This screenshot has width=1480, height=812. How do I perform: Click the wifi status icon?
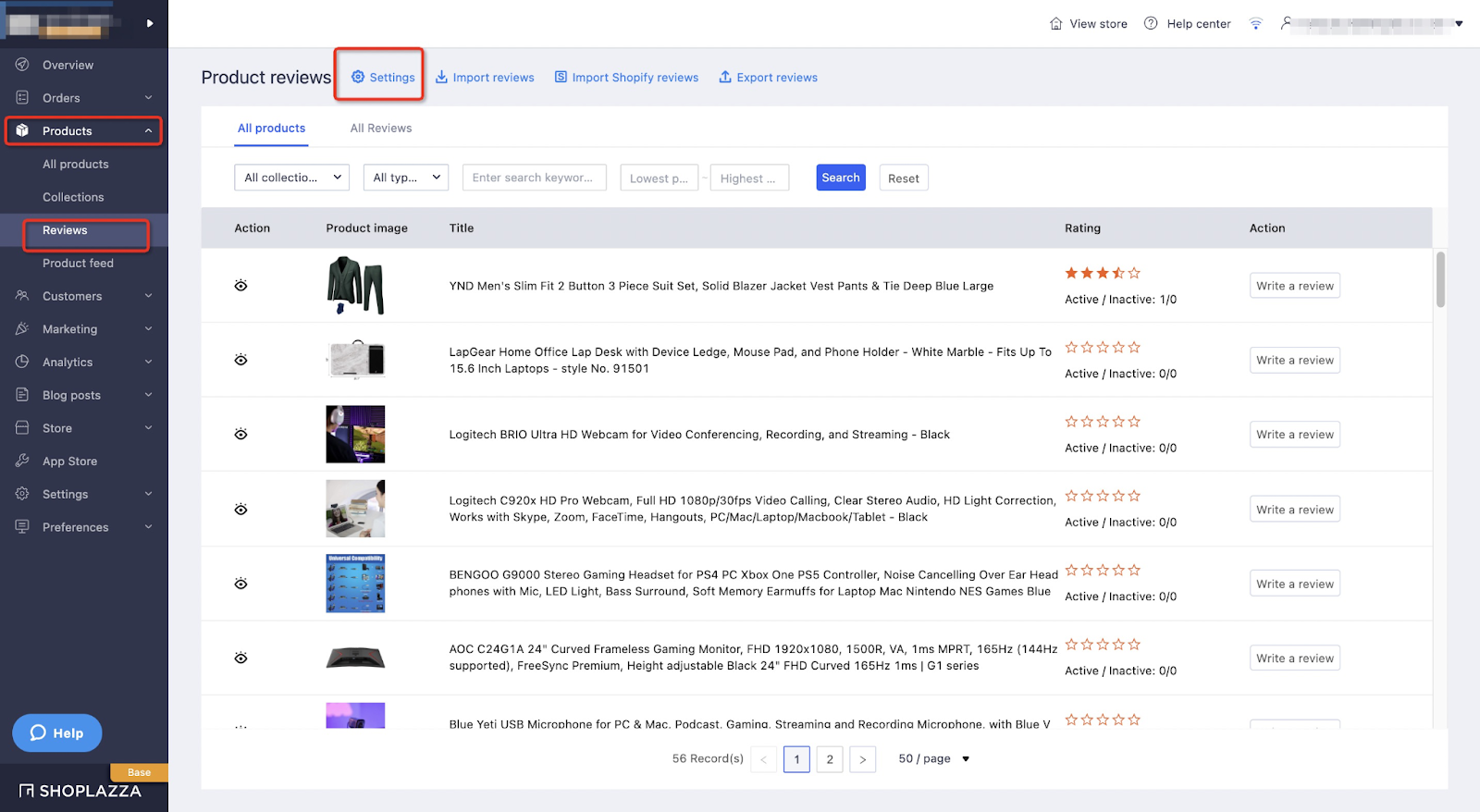pos(1255,23)
